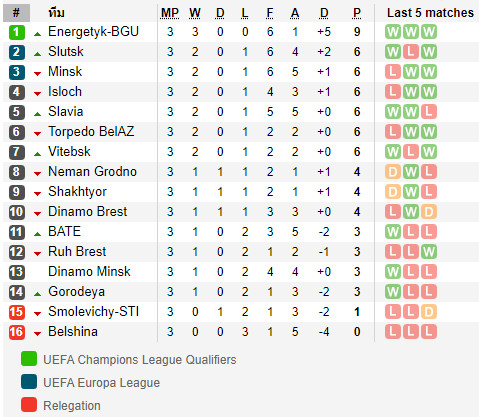Open the Torpedo BelAZ team link
Screen dimensions: 479x417
91,132
